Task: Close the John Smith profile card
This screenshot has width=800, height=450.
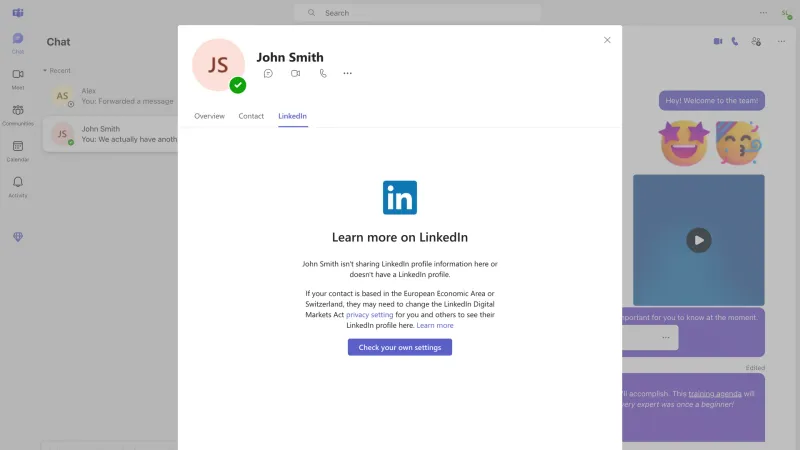Action: (607, 40)
